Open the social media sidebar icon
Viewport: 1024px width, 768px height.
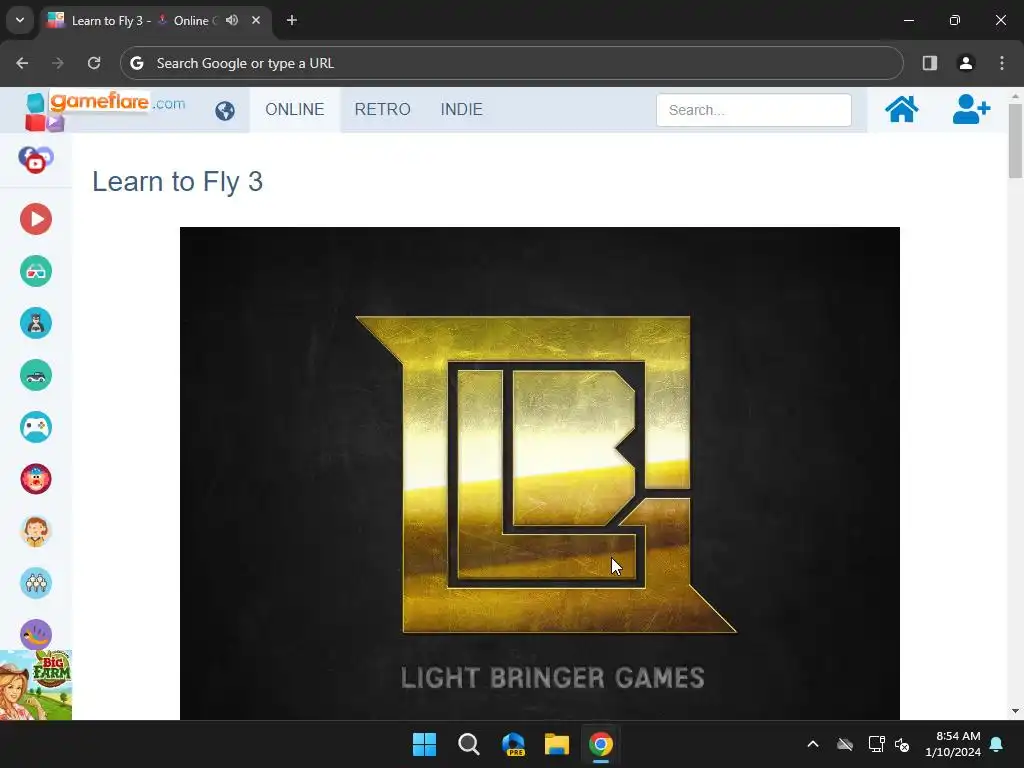pos(35,159)
